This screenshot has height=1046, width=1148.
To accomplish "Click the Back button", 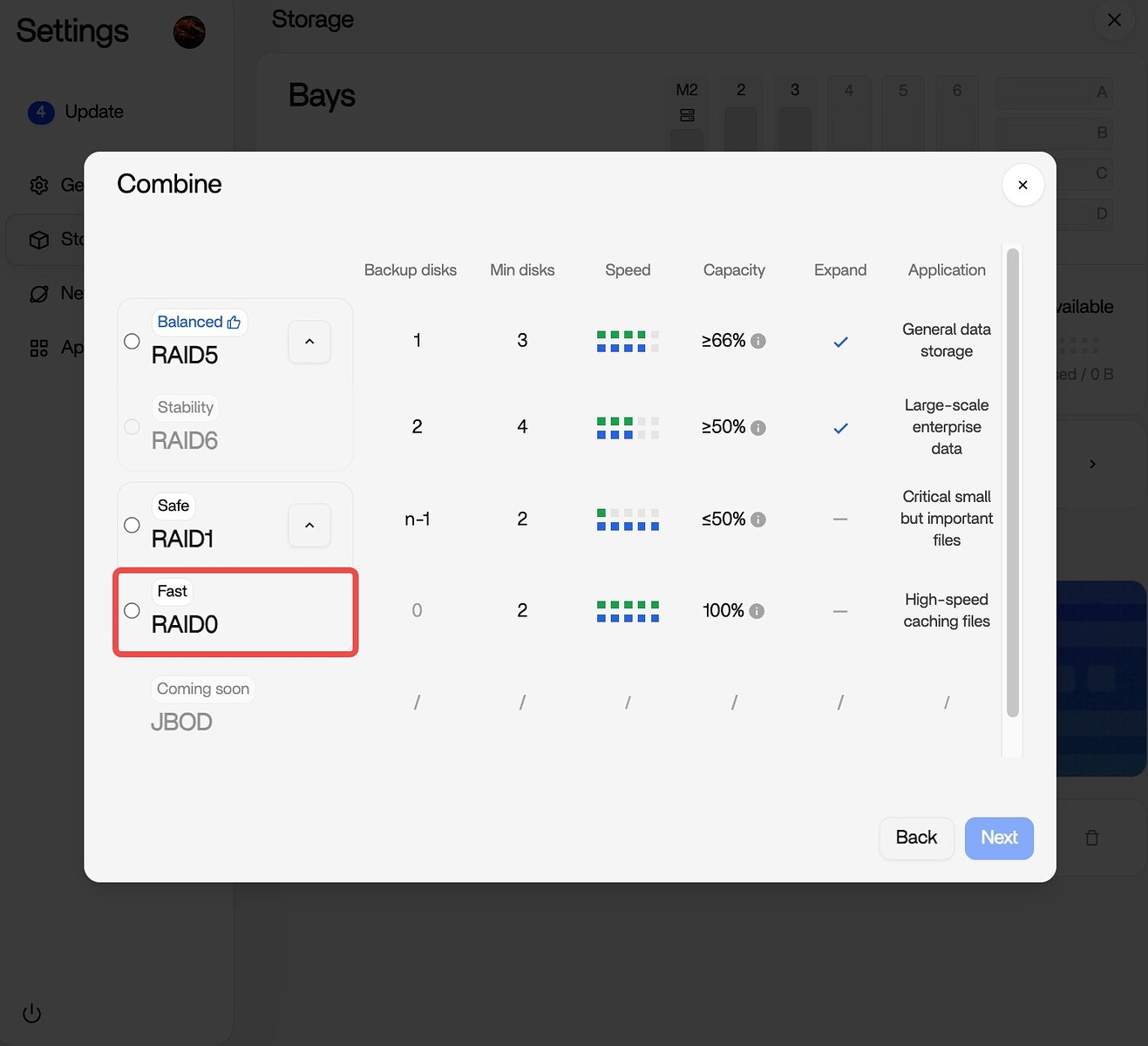I will pos(916,838).
